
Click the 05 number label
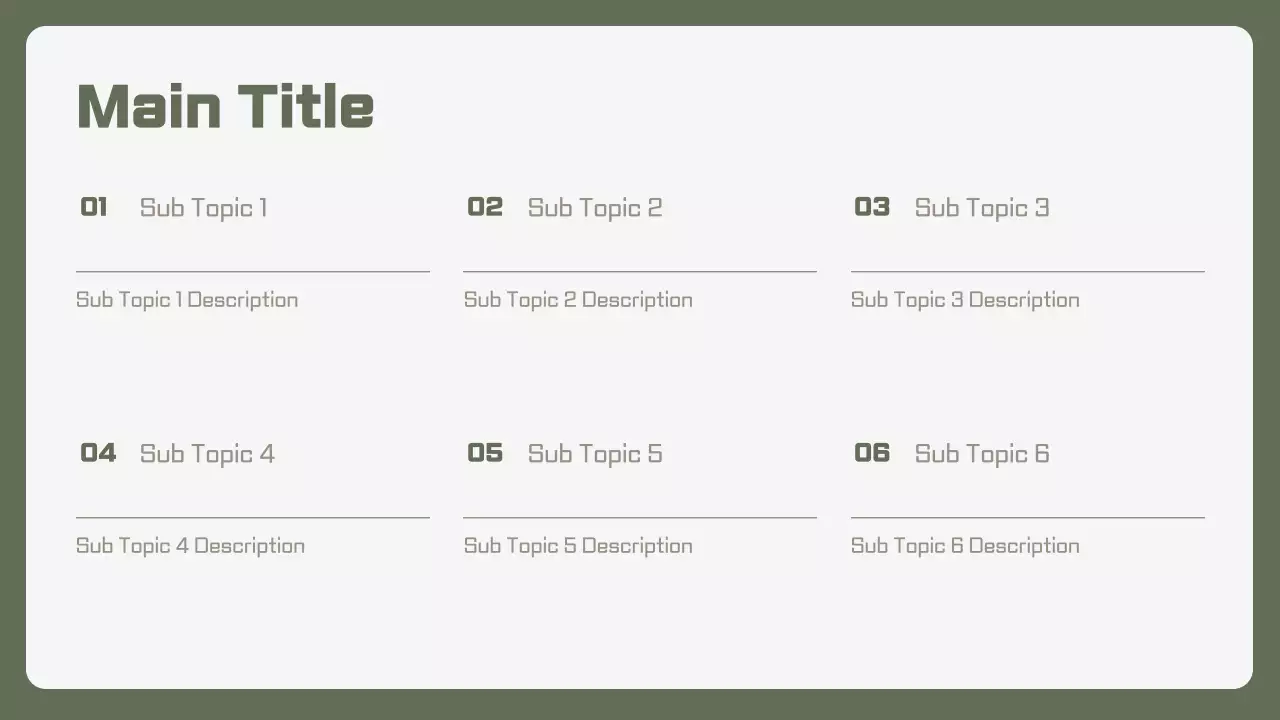point(485,453)
